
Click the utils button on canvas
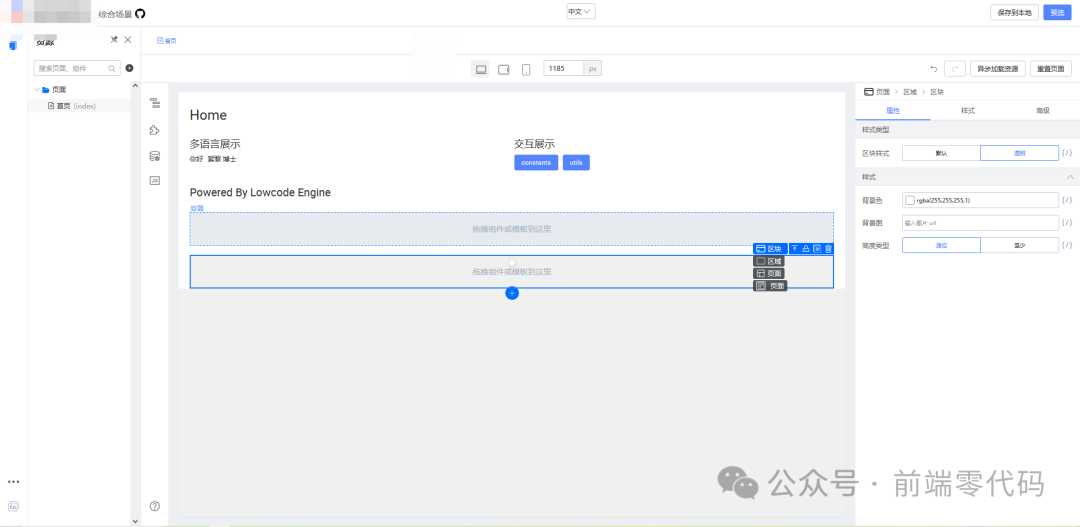[576, 163]
